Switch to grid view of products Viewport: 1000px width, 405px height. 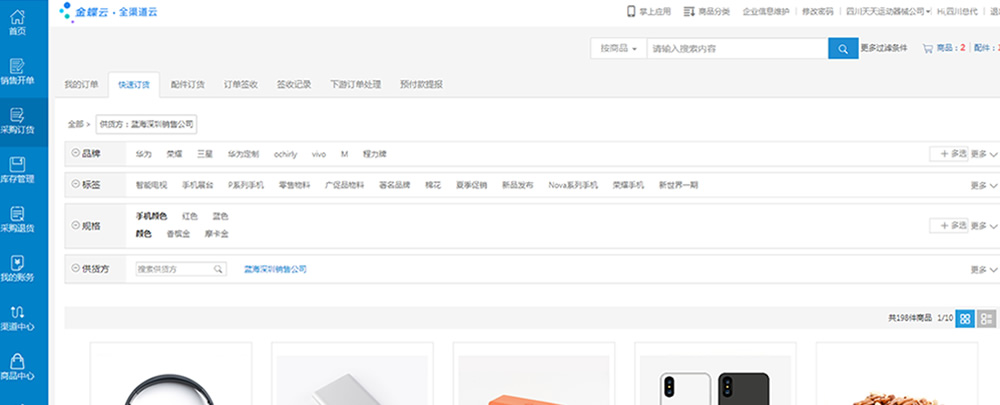pos(965,318)
